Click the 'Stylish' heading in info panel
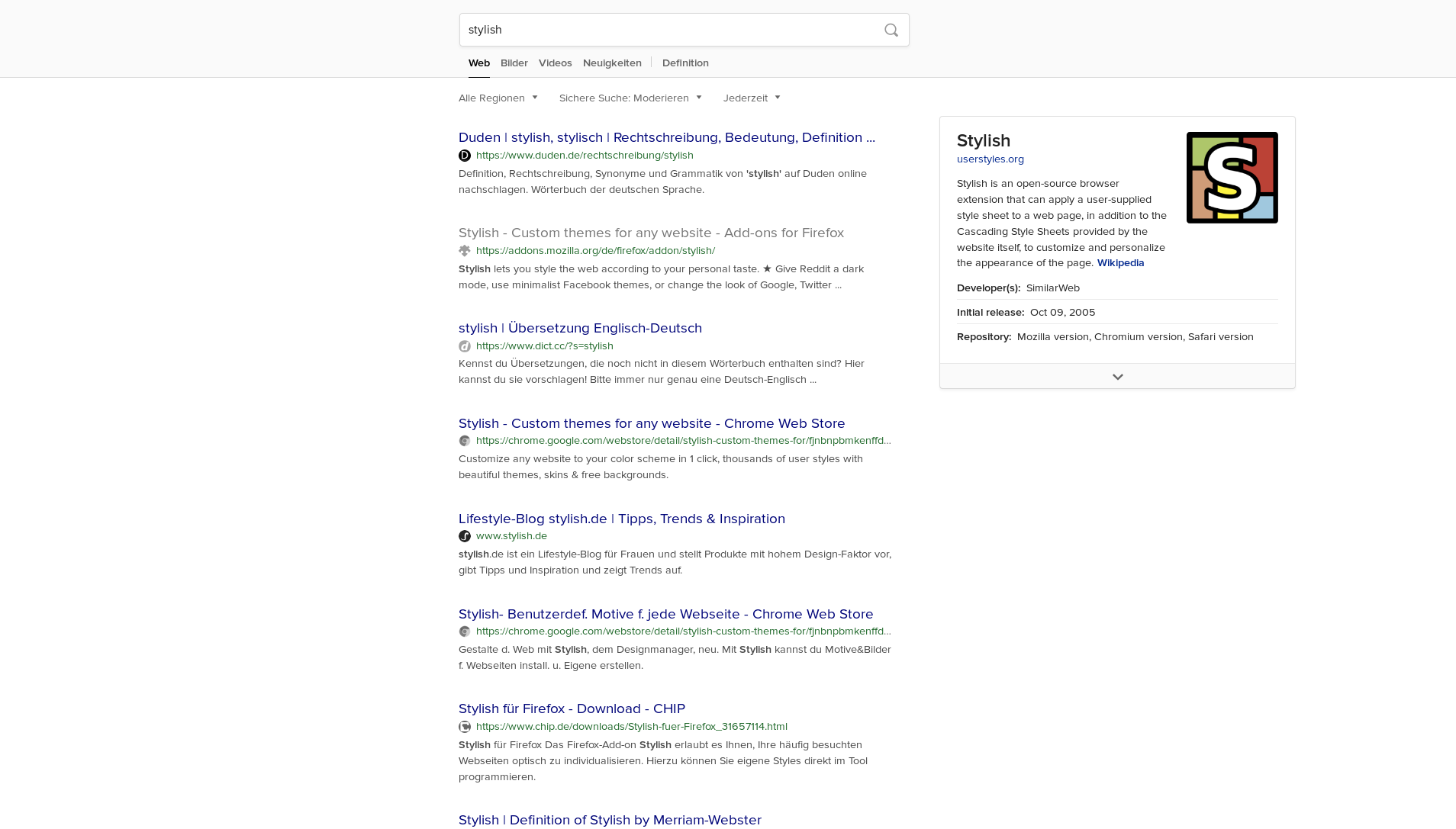The width and height of the screenshot is (1456, 829). (x=984, y=140)
